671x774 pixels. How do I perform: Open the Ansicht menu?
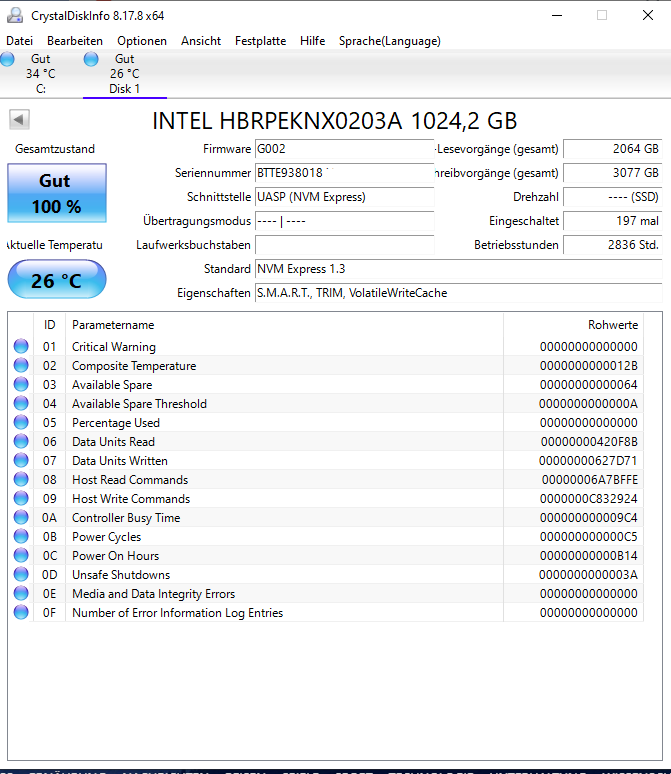200,41
